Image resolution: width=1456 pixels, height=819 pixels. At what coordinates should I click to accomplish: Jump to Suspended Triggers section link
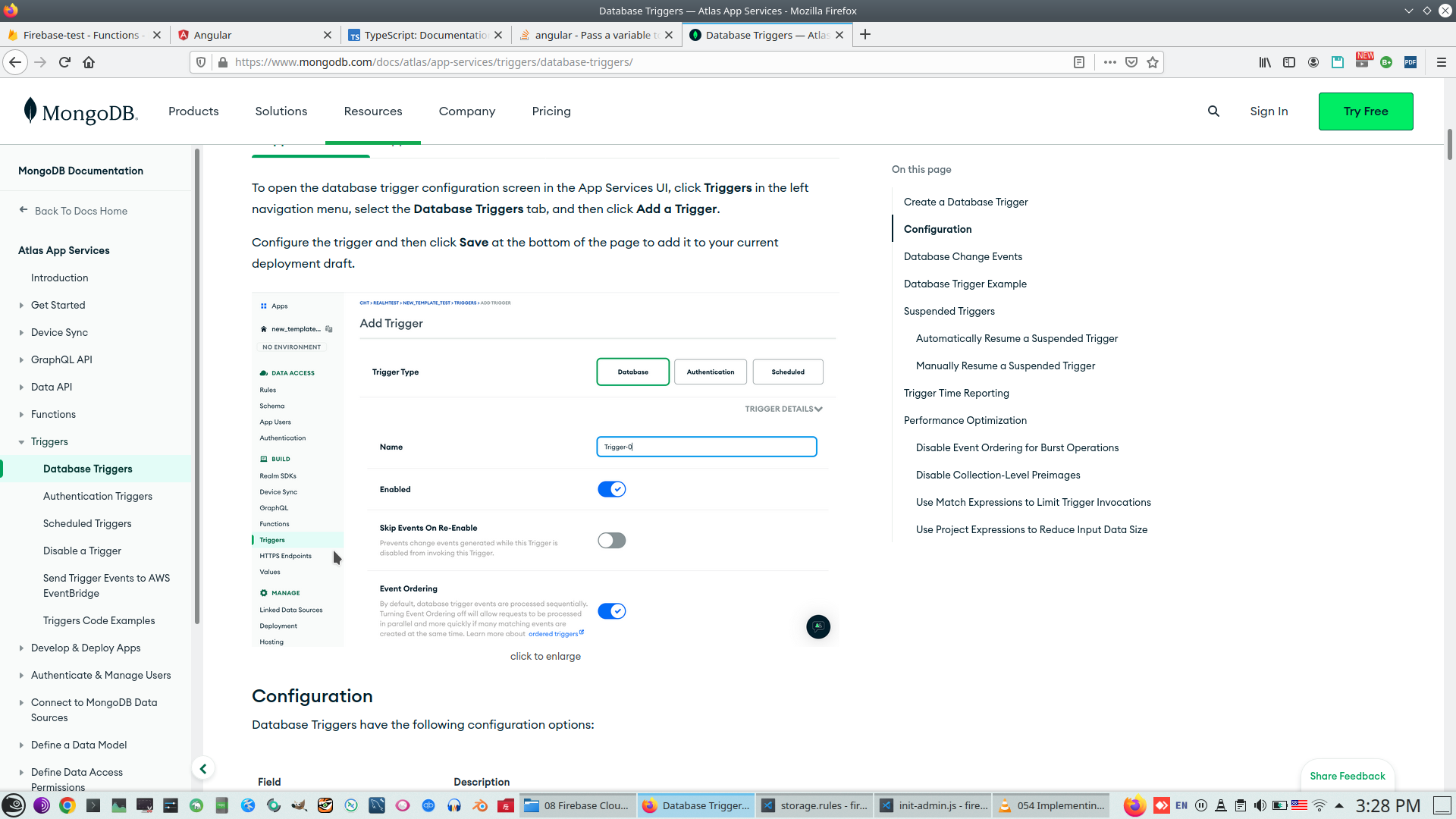click(949, 311)
